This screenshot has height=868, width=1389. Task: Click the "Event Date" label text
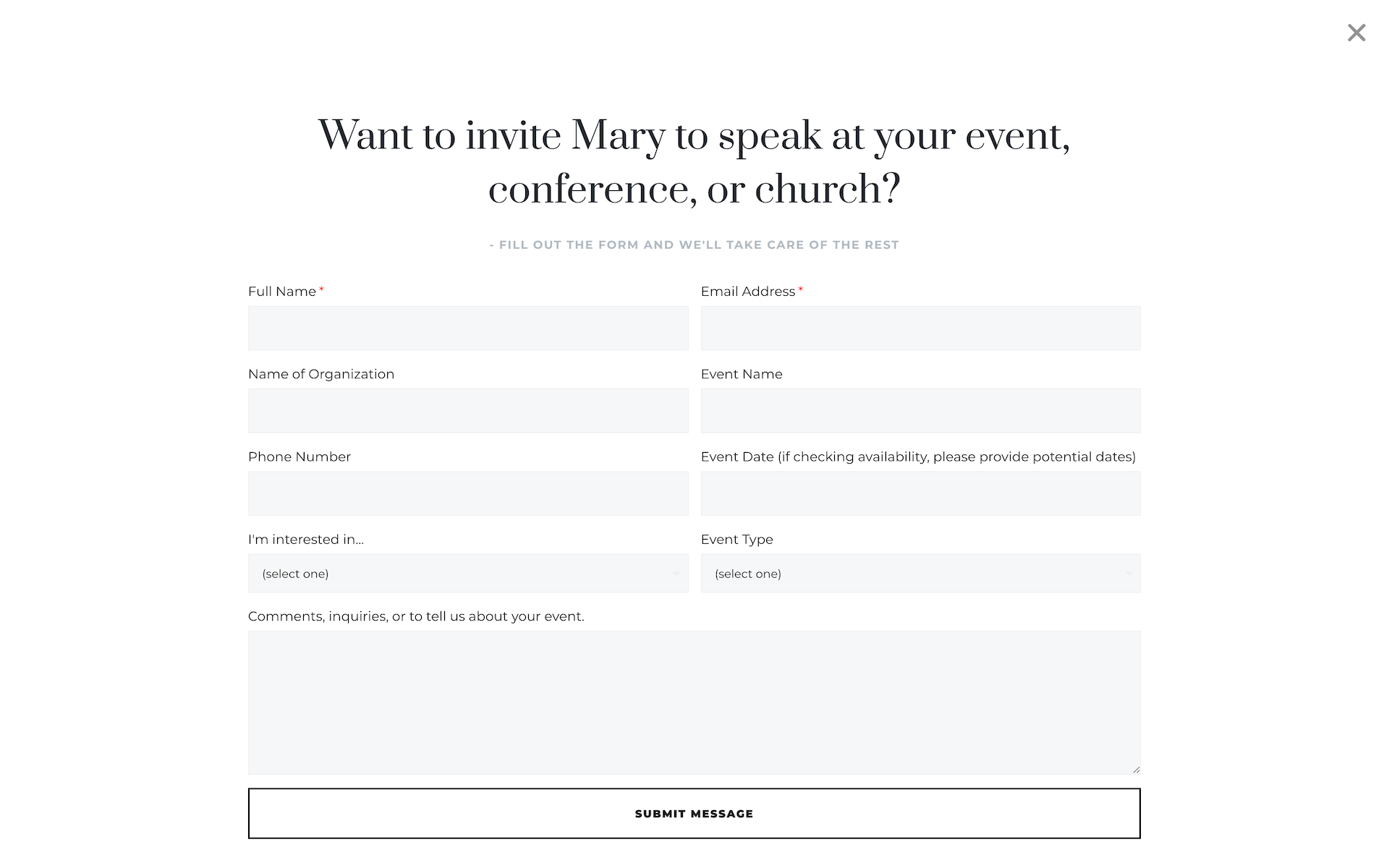pyautogui.click(x=918, y=457)
